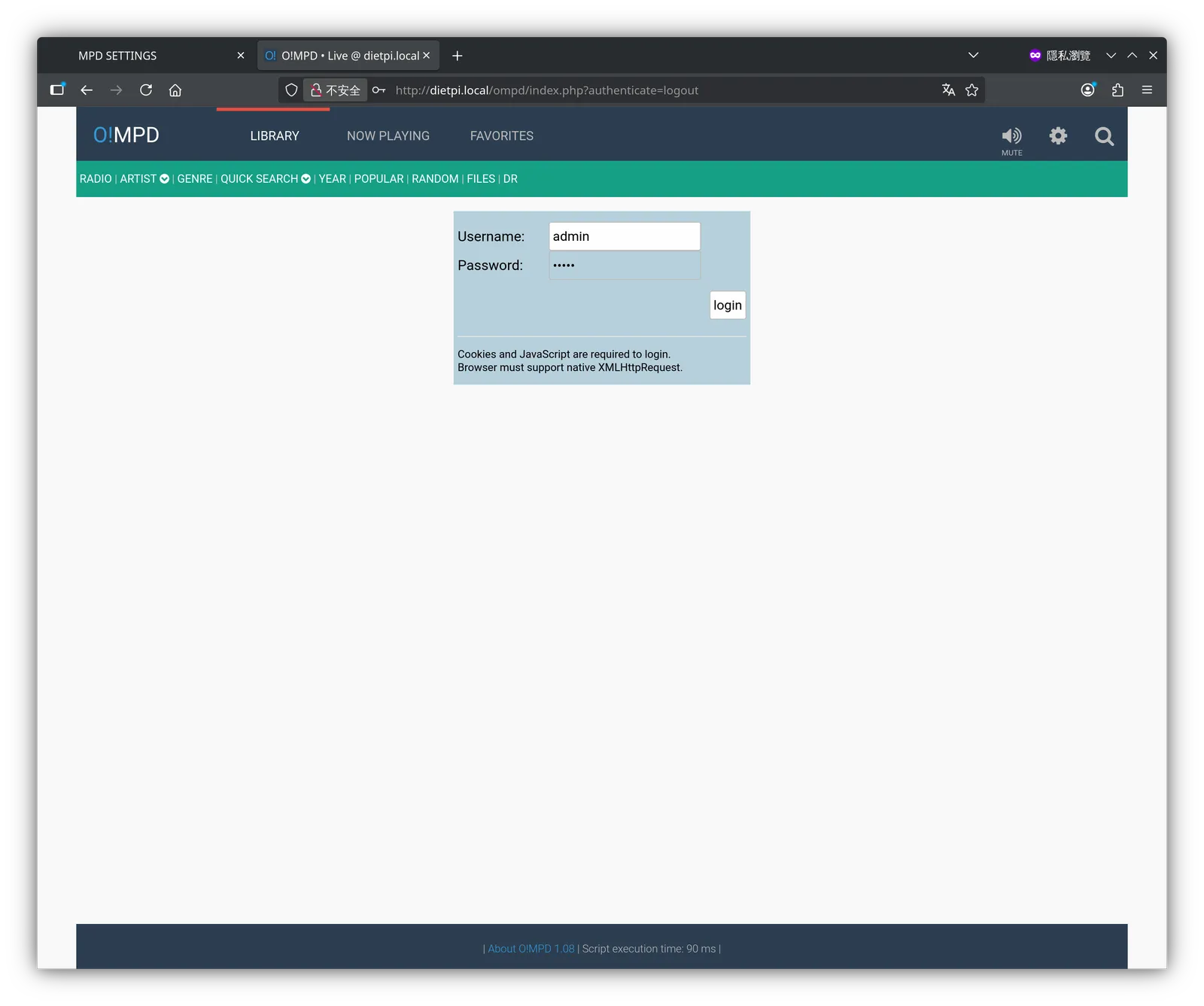Open the settings gear in O!MPD header

coord(1058,135)
